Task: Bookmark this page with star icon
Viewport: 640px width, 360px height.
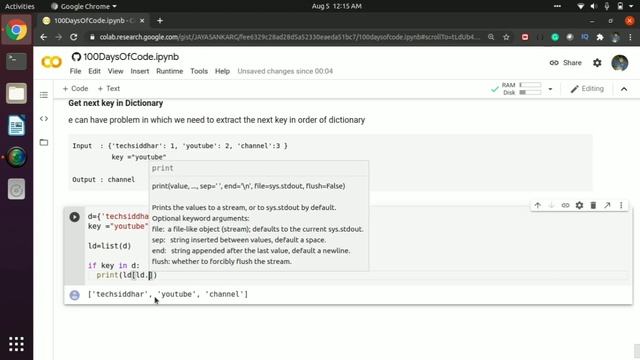Action: pyautogui.click(x=506, y=37)
